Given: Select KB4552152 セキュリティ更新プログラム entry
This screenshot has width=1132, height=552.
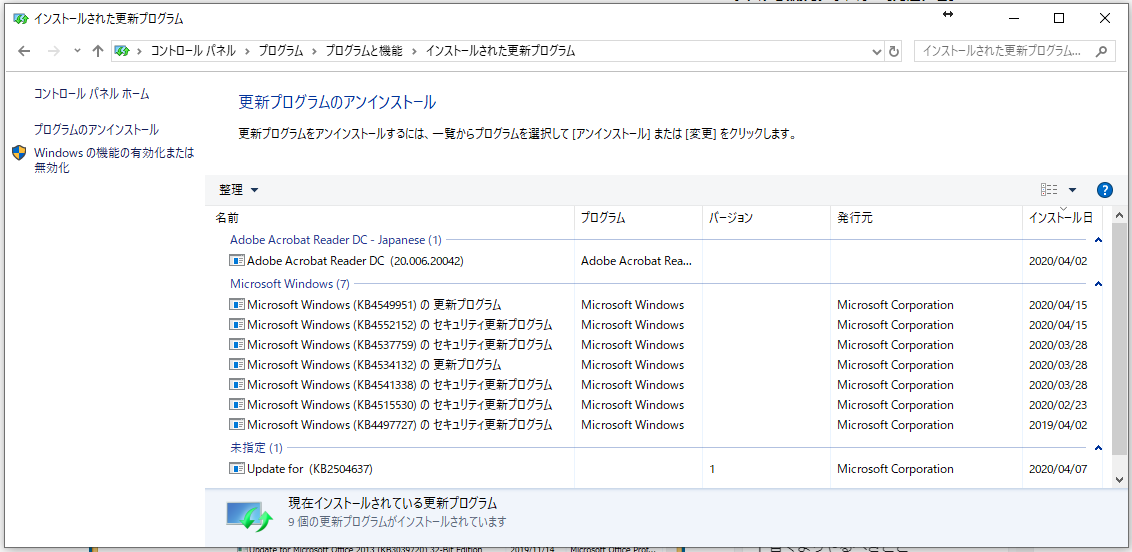Looking at the screenshot, I should pyautogui.click(x=399, y=325).
